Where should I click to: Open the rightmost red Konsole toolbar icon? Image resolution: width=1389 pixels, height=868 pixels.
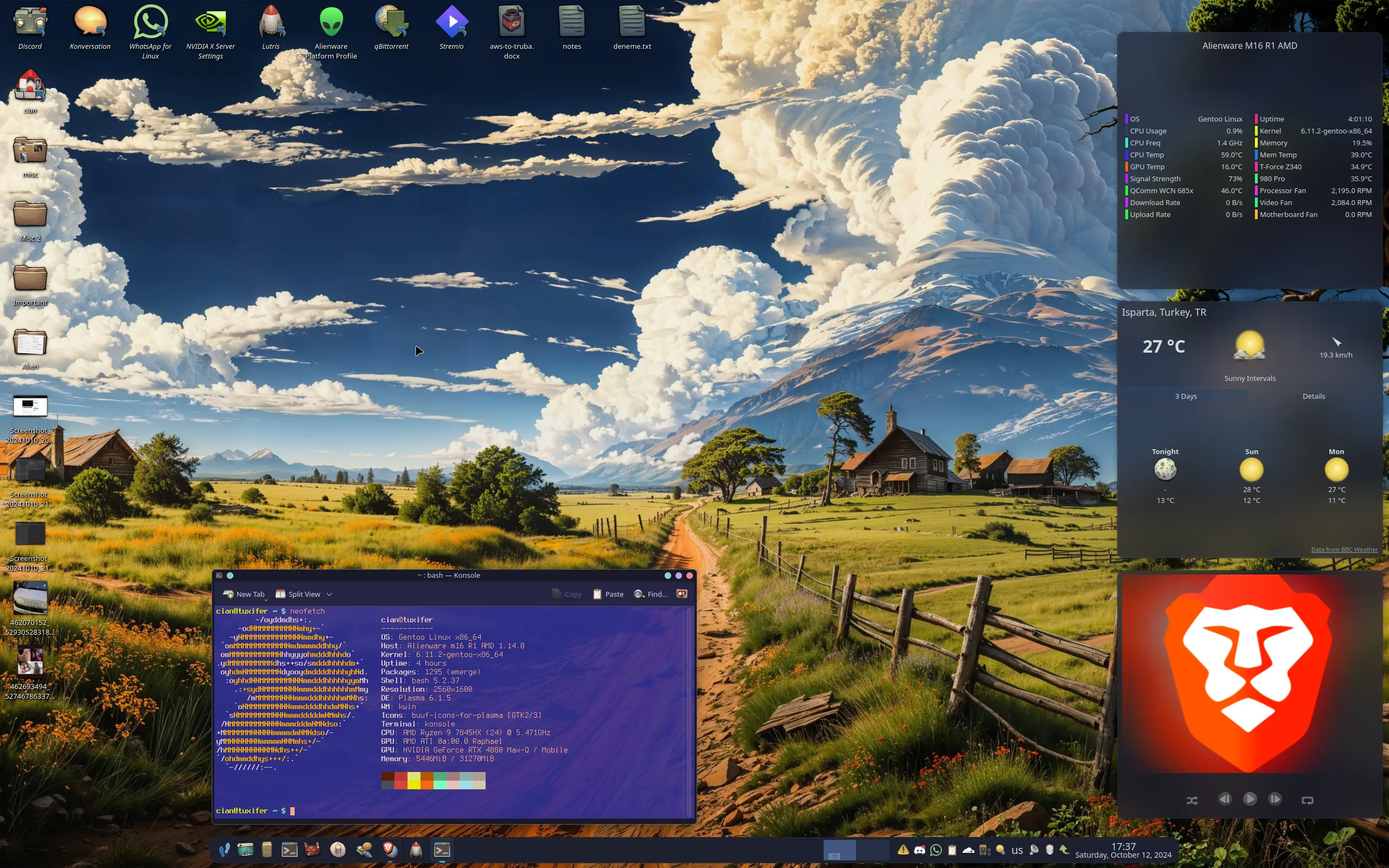click(682, 594)
